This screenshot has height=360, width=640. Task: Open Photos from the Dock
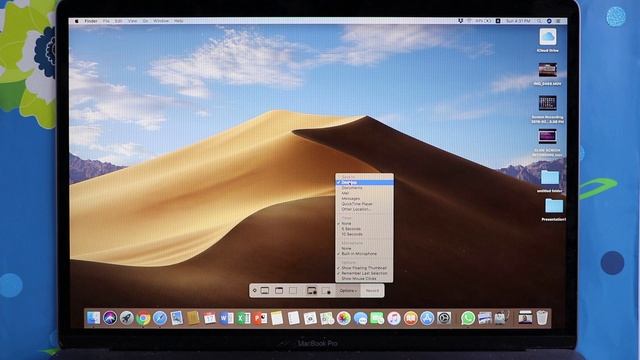point(344,318)
